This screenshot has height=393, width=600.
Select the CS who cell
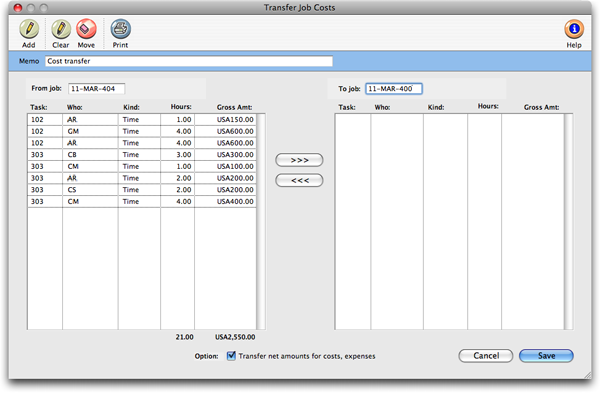90,190
